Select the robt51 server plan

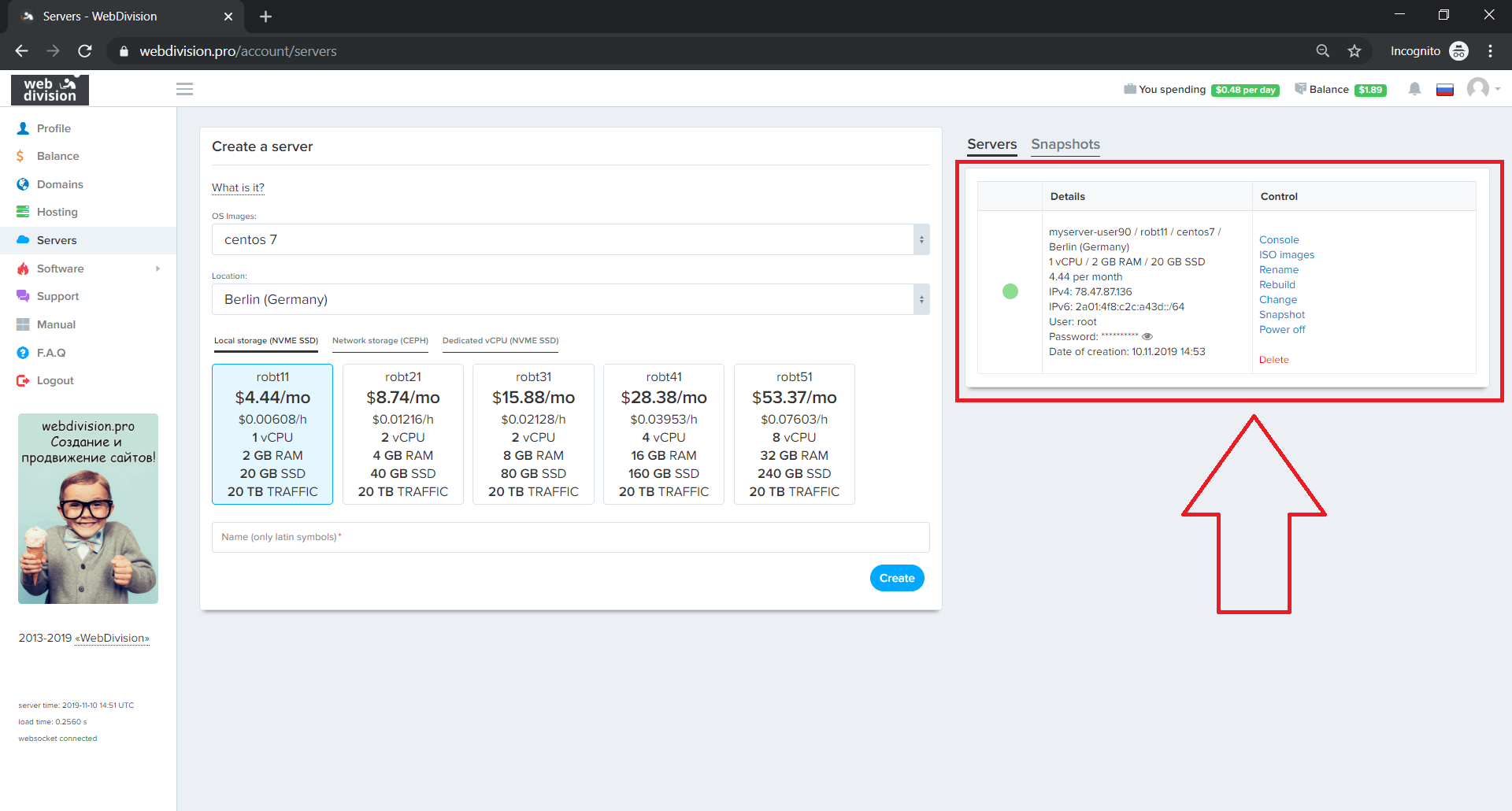[794, 434]
